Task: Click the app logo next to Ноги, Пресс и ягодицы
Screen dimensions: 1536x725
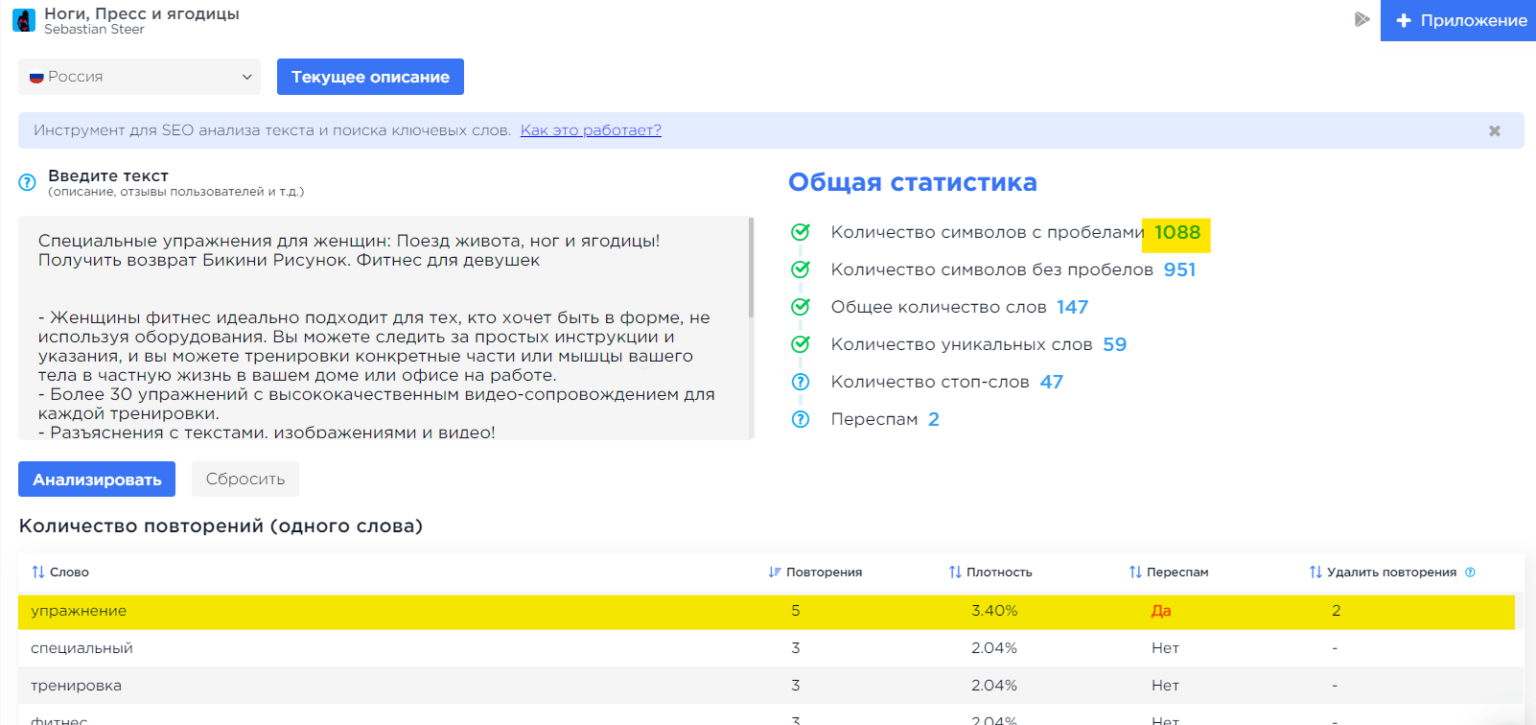Action: (22, 20)
